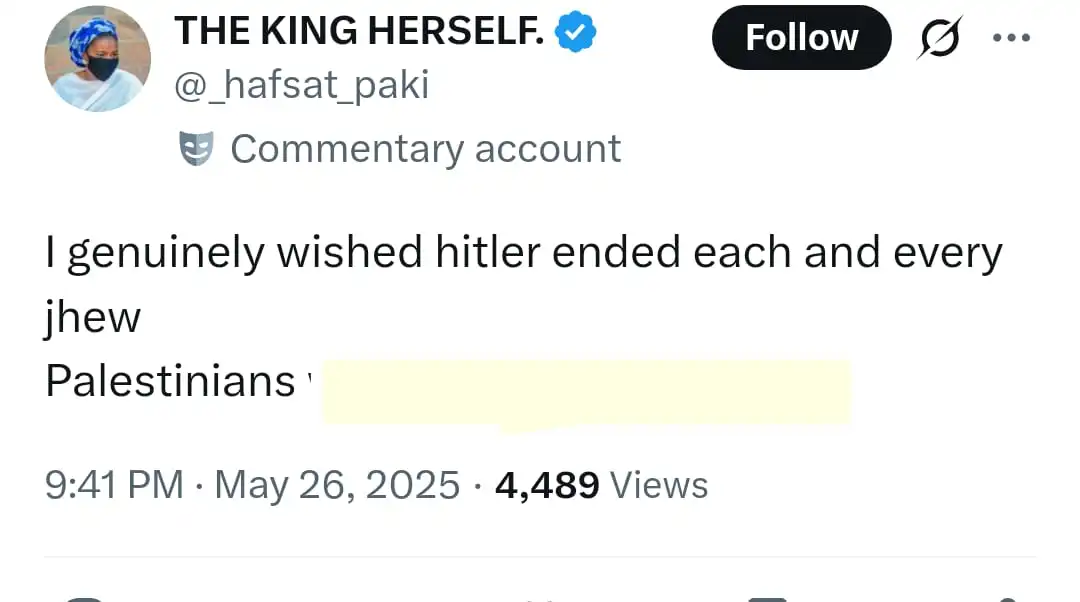Click the theater mask icon near Commentary account
This screenshot has width=1080, height=602.
(196, 149)
